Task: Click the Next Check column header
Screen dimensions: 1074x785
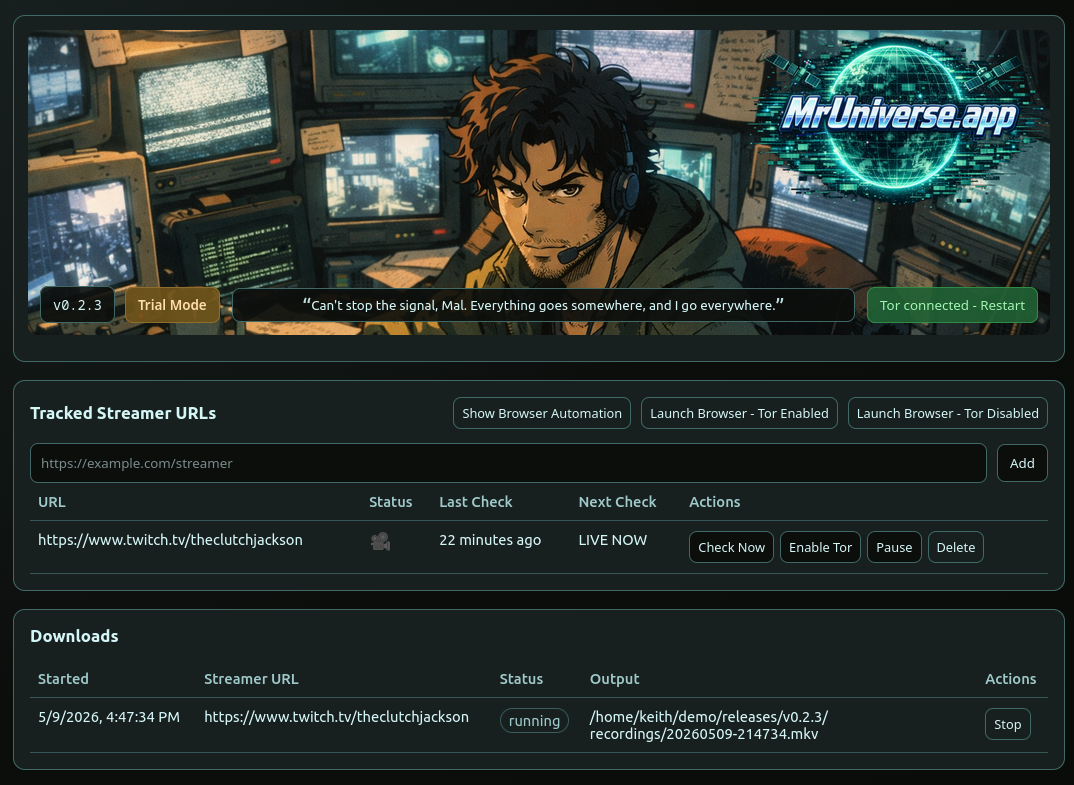Action: [617, 501]
